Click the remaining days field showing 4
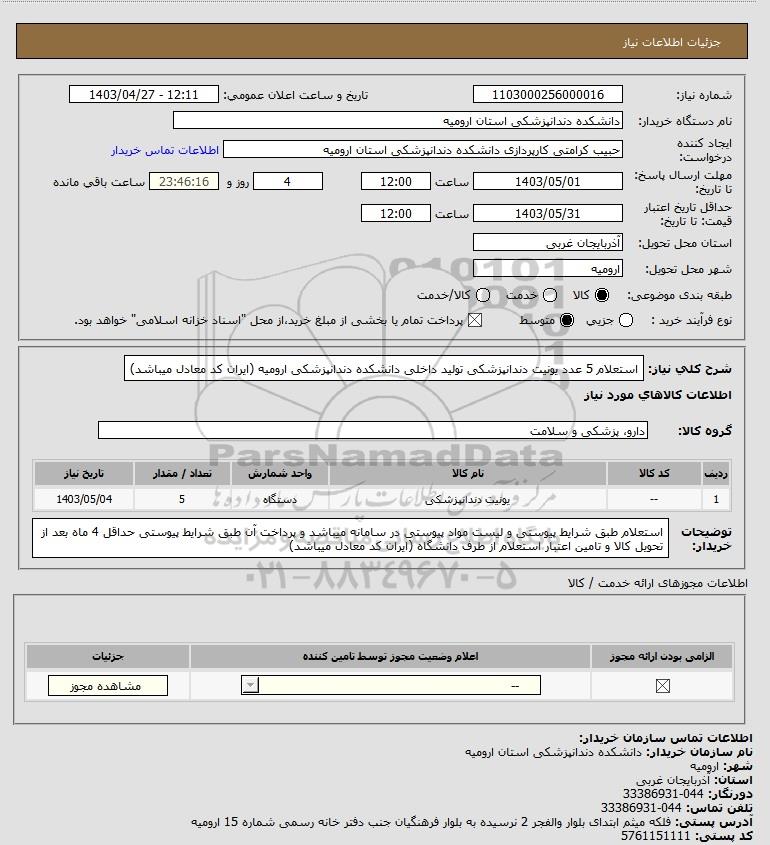 pos(288,182)
